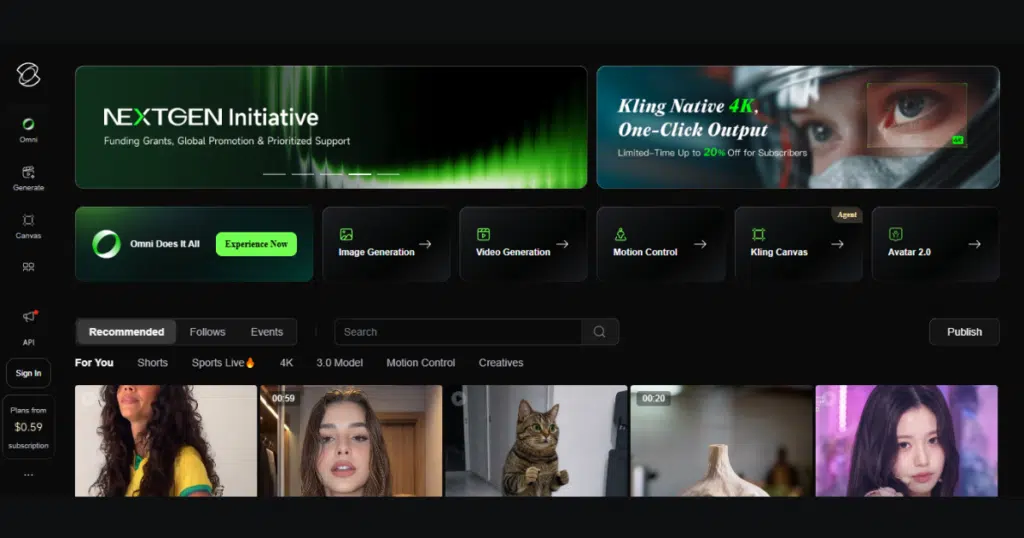Click the green Omni ring icon
Image resolution: width=1024 pixels, height=538 pixels.
106,244
